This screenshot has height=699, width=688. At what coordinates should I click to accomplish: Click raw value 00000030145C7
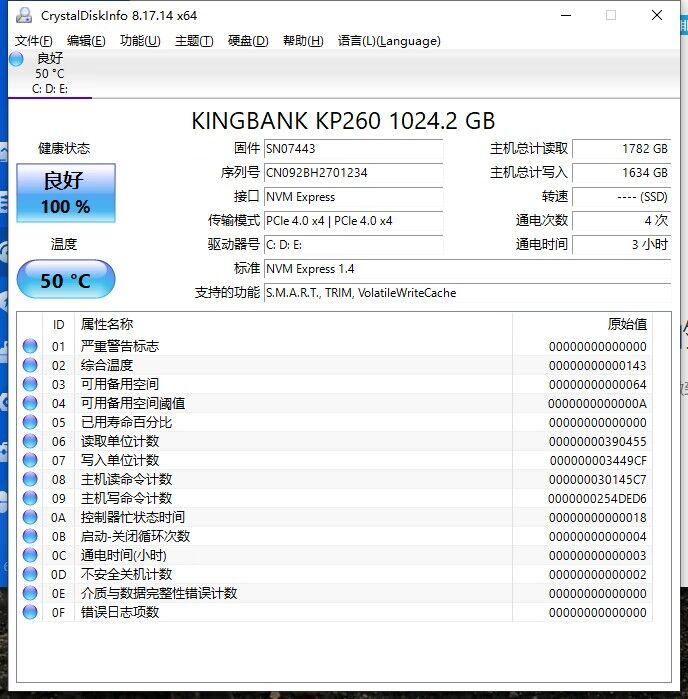(x=597, y=480)
